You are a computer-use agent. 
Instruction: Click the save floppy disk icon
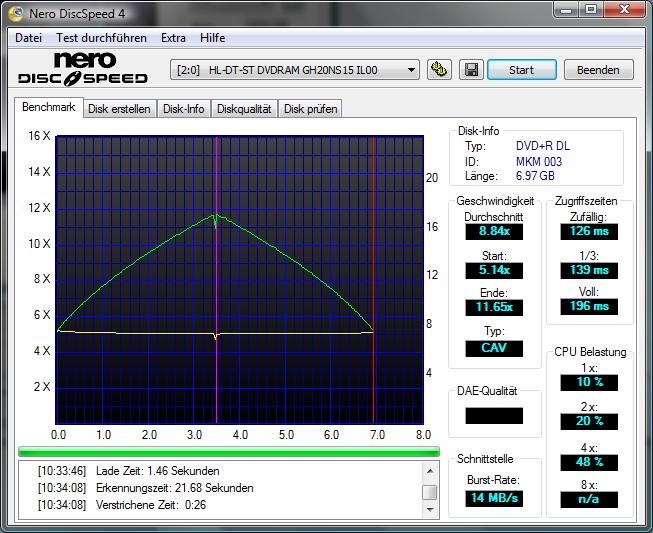point(471,70)
